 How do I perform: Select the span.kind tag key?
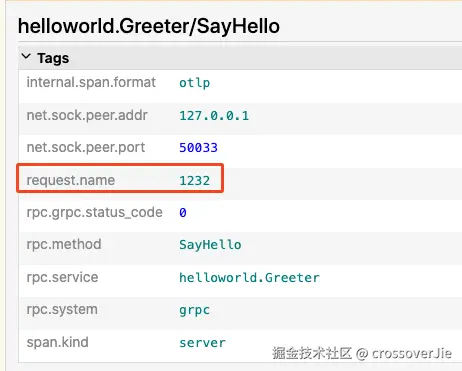tap(57, 342)
